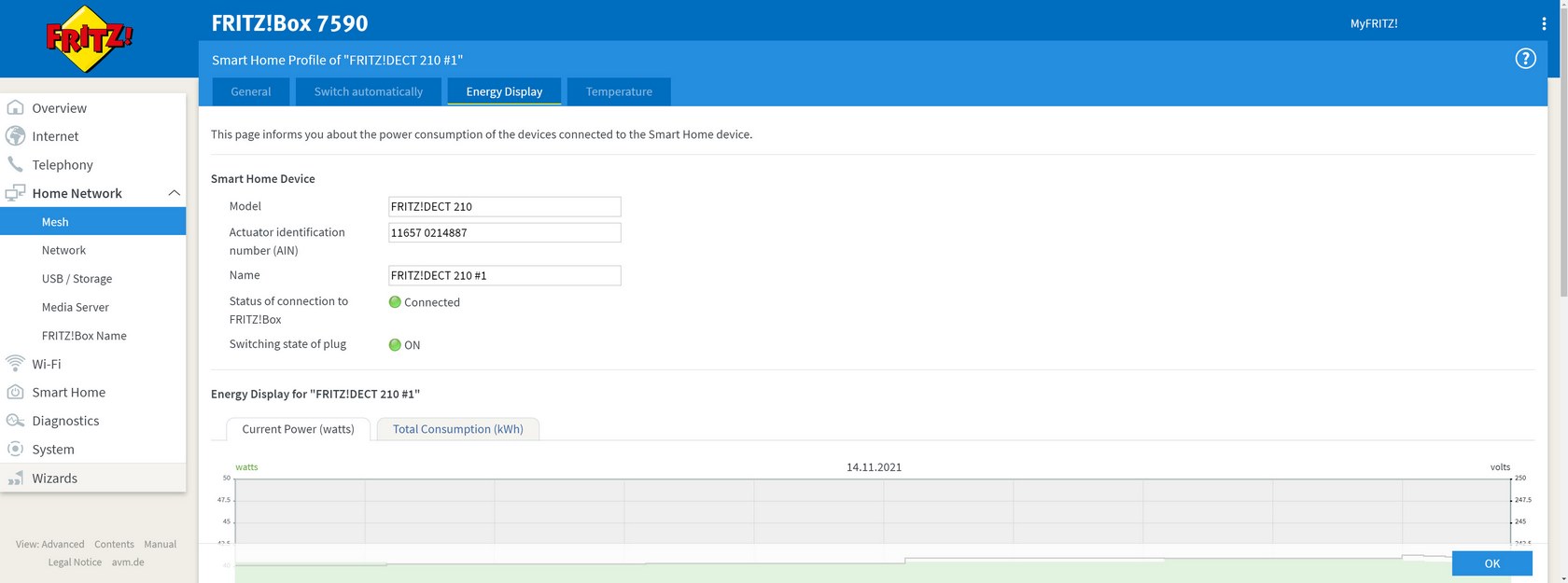Open the Manual link
The height and width of the screenshot is (583, 1568).
[160, 544]
